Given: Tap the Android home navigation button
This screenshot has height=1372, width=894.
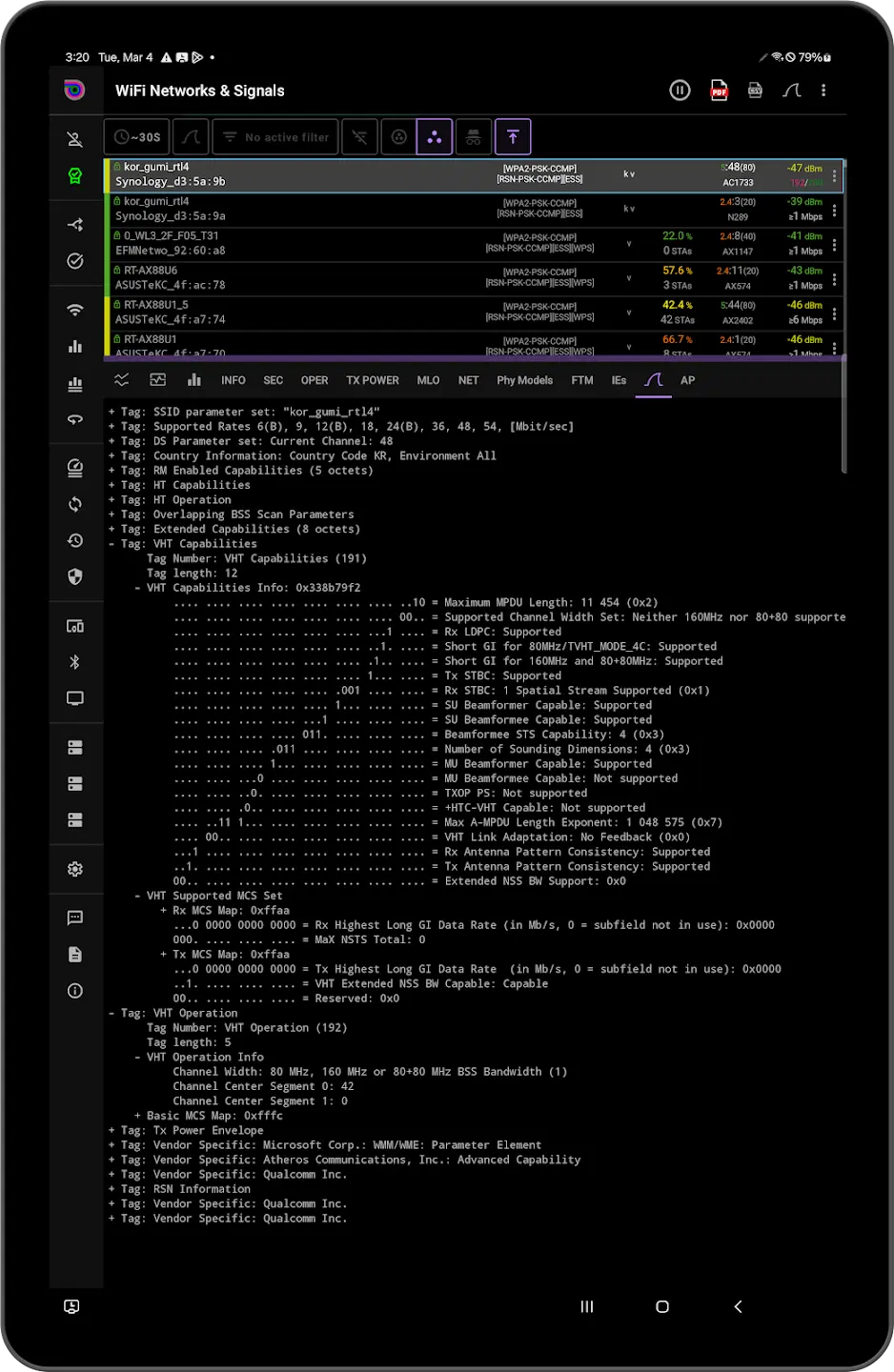Looking at the screenshot, I should click(x=662, y=1306).
